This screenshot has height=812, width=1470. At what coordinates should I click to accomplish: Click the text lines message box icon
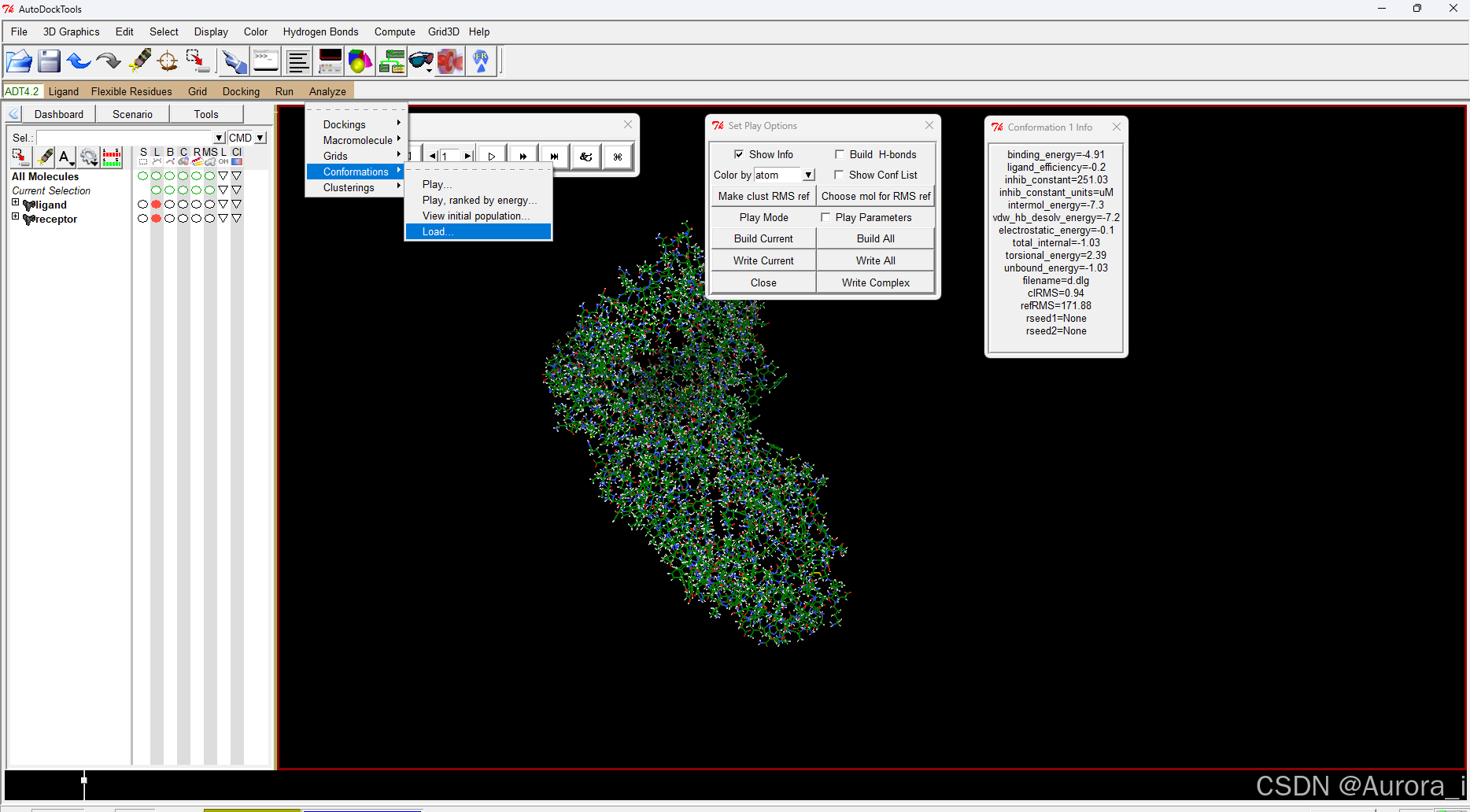[297, 61]
